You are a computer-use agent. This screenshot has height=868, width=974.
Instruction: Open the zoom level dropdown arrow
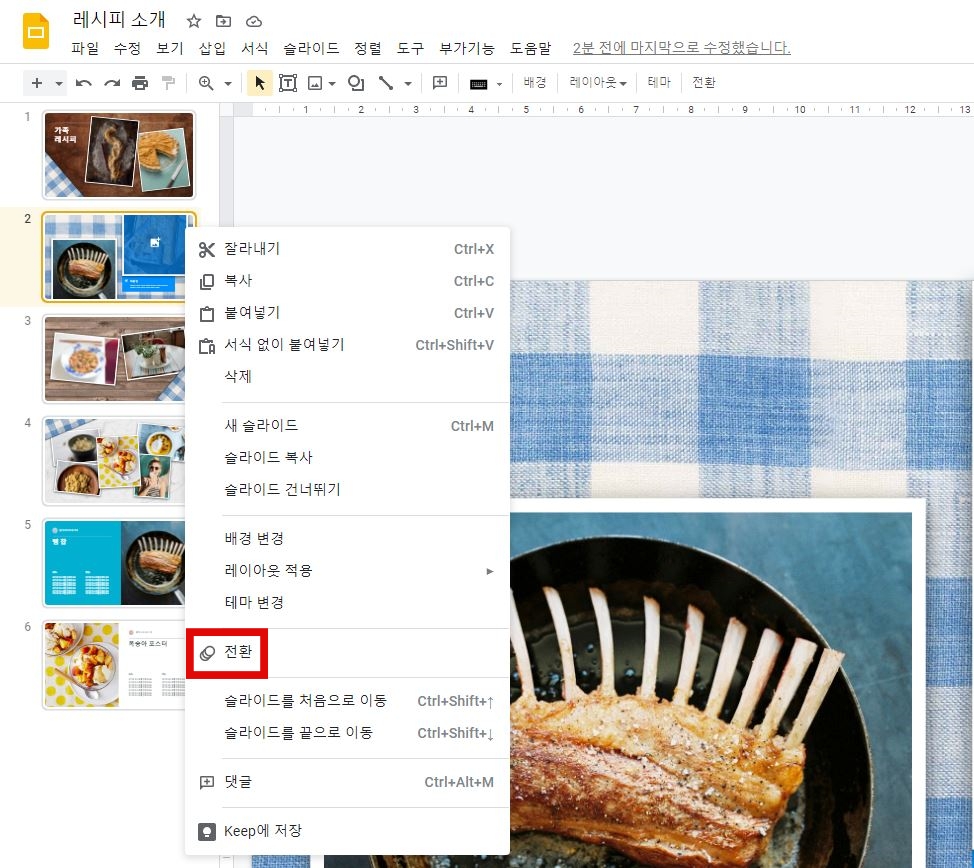pos(228,83)
